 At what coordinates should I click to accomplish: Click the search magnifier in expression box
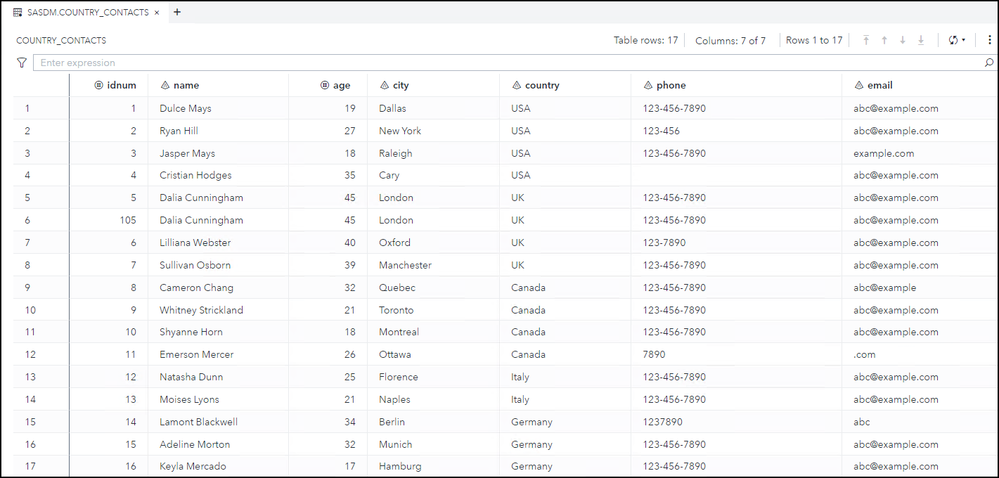click(x=988, y=62)
